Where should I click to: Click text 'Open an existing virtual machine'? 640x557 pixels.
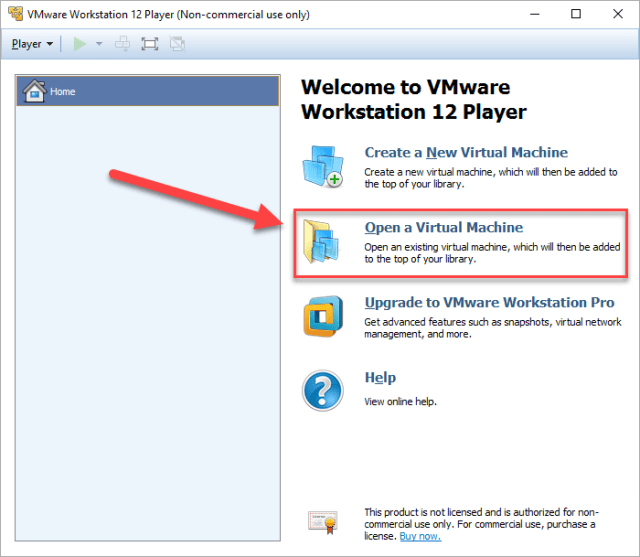click(437, 247)
